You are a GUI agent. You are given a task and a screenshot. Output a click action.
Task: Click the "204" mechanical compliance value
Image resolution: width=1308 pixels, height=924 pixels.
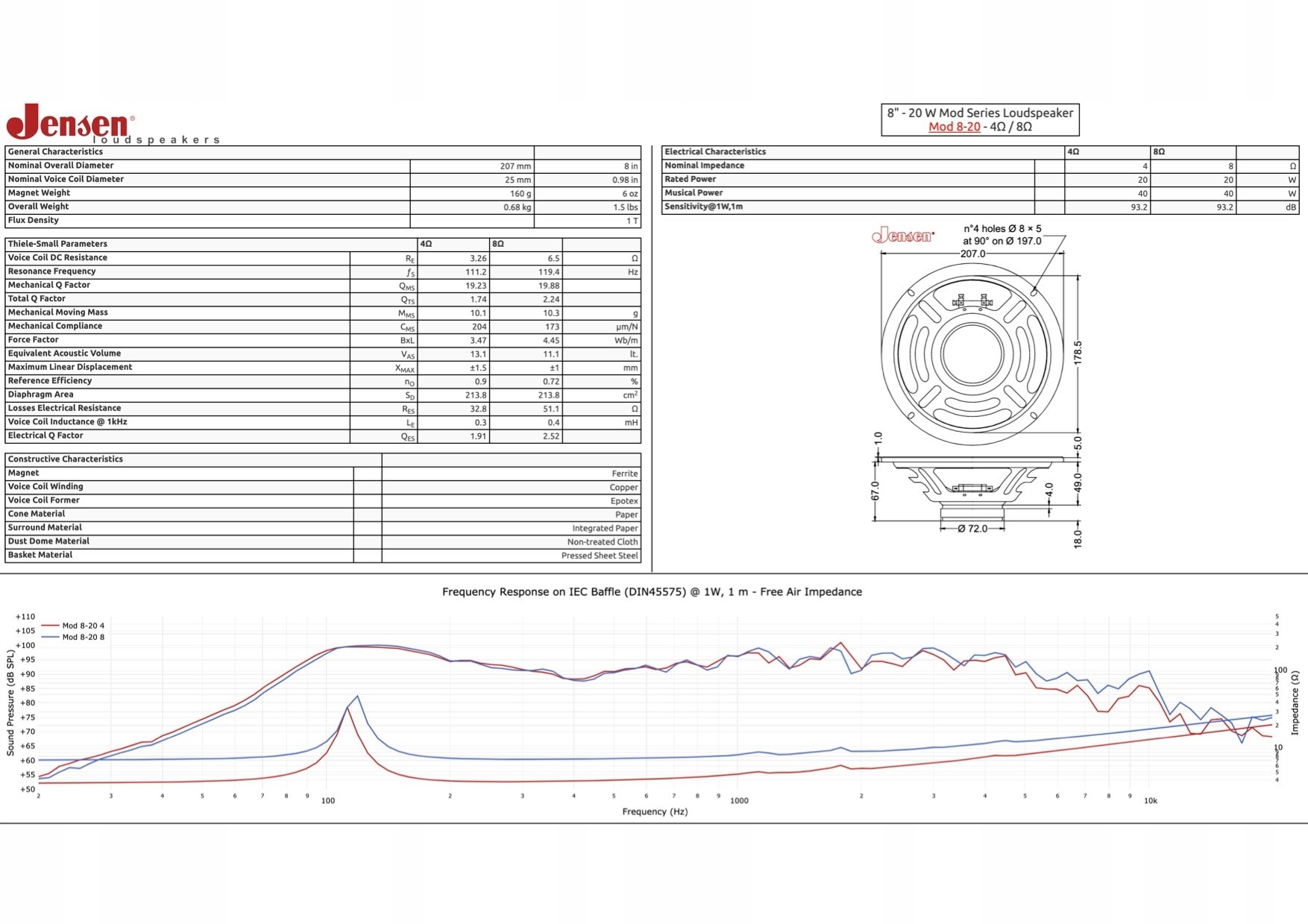tap(479, 327)
